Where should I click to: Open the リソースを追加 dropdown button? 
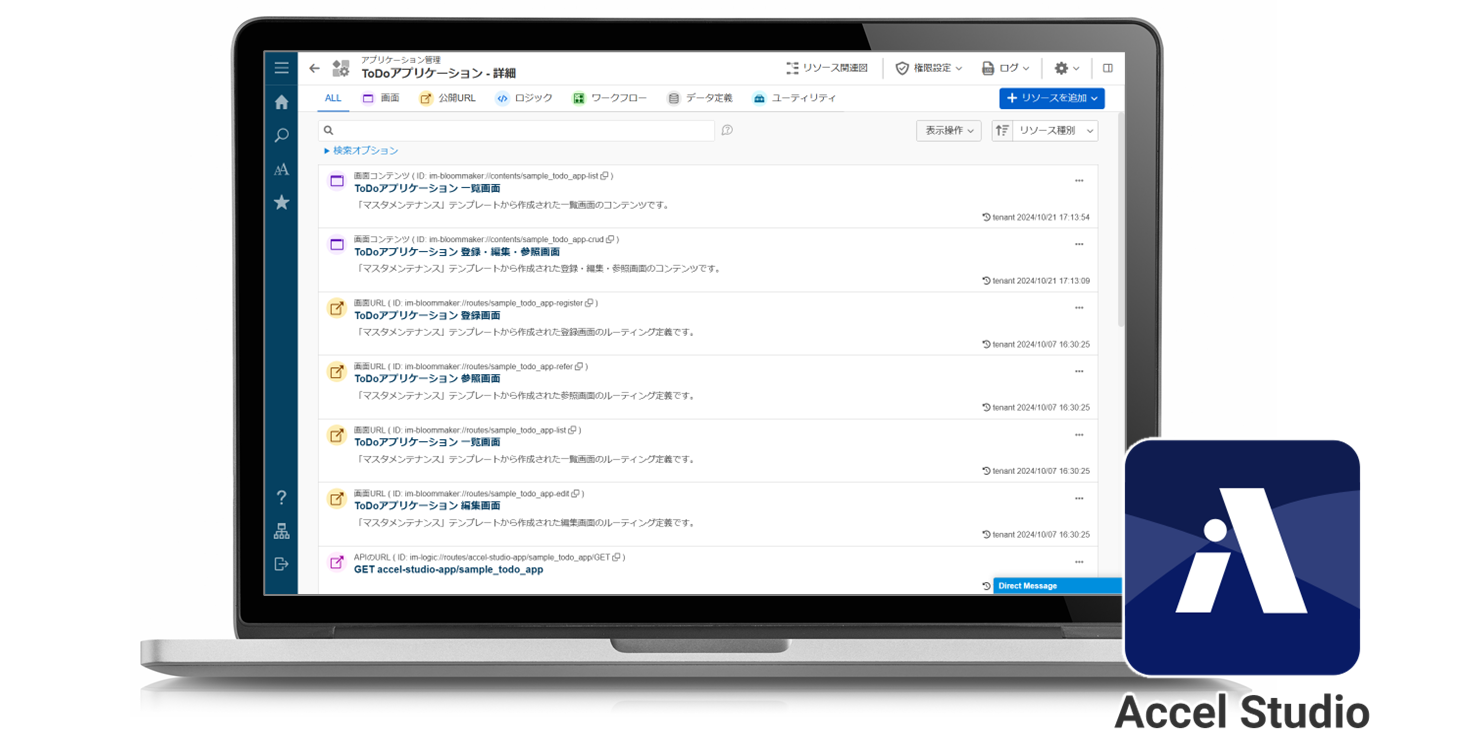[x=1051, y=98]
